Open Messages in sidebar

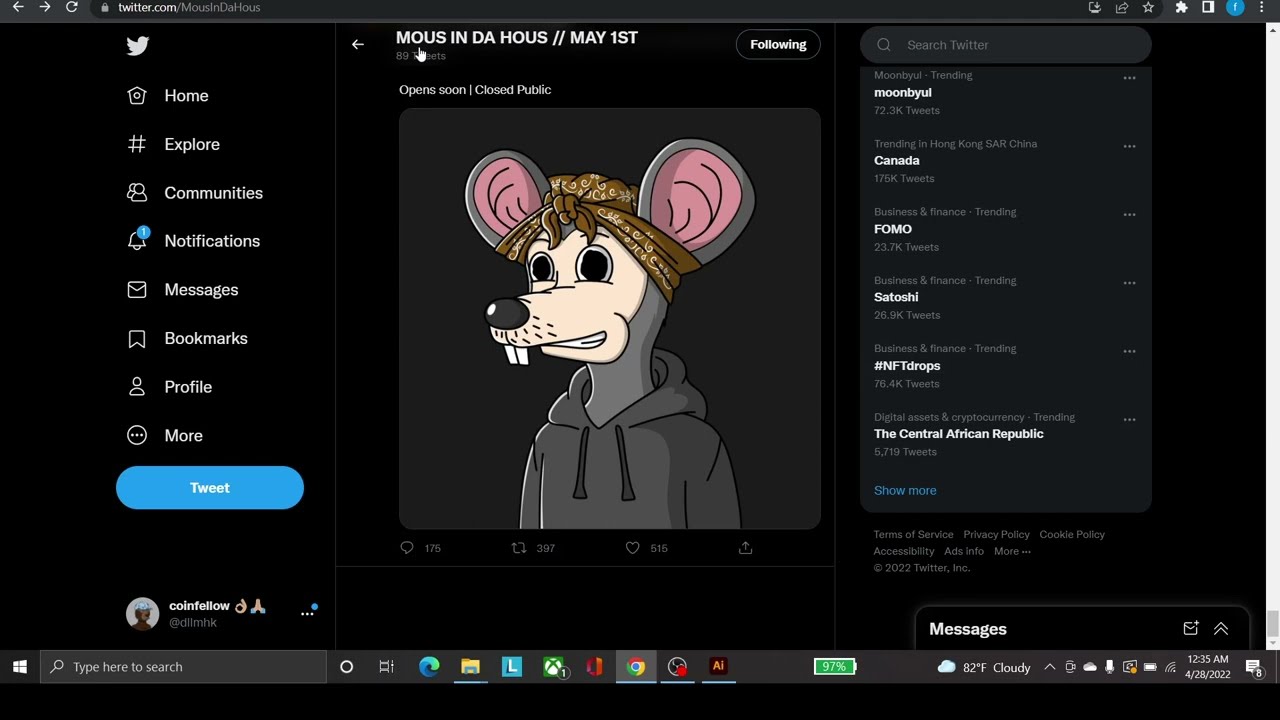pyautogui.click(x=183, y=290)
